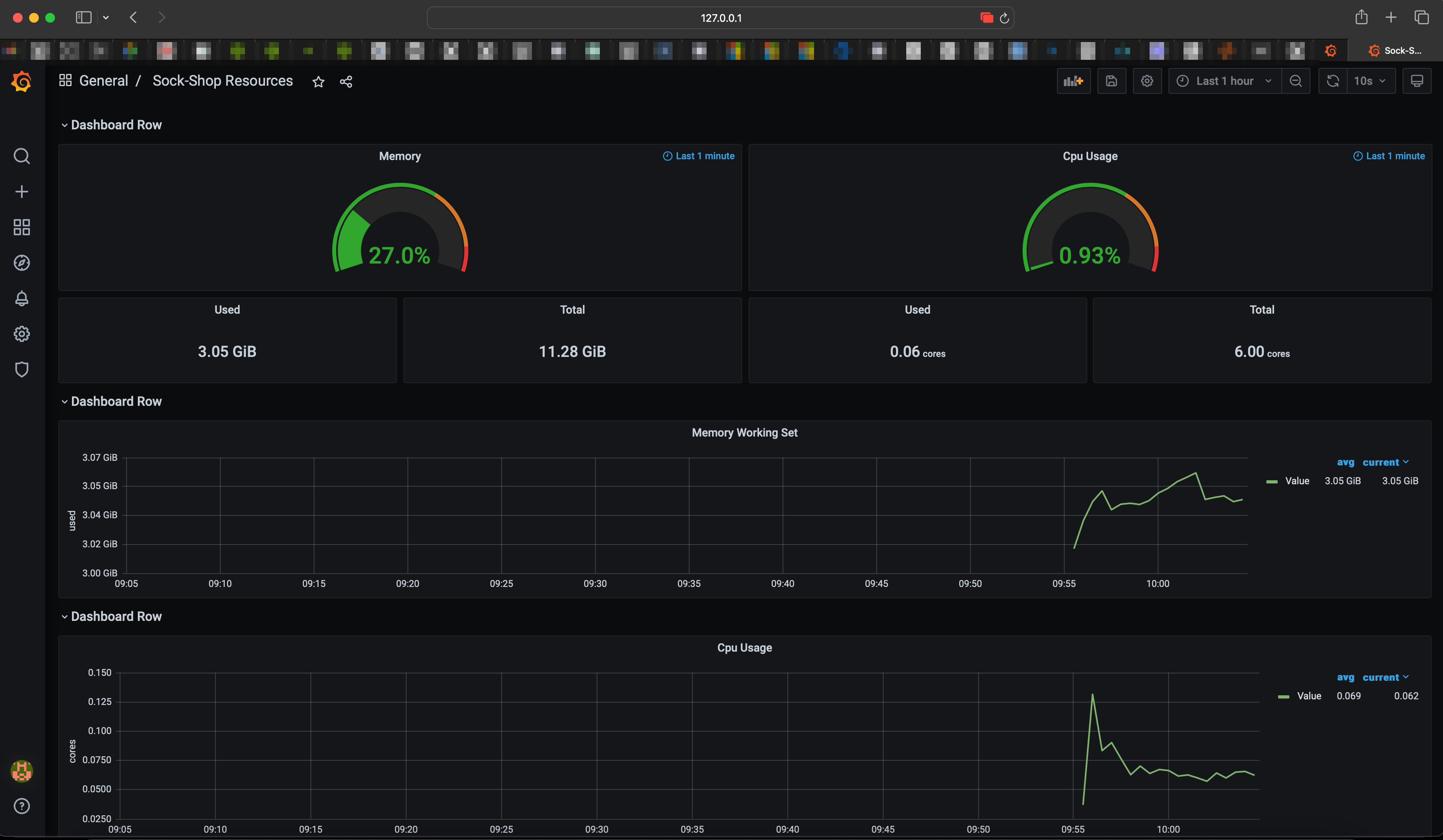Viewport: 1443px width, 840px height.
Task: Open the Alerting bell icon
Action: pos(22,298)
